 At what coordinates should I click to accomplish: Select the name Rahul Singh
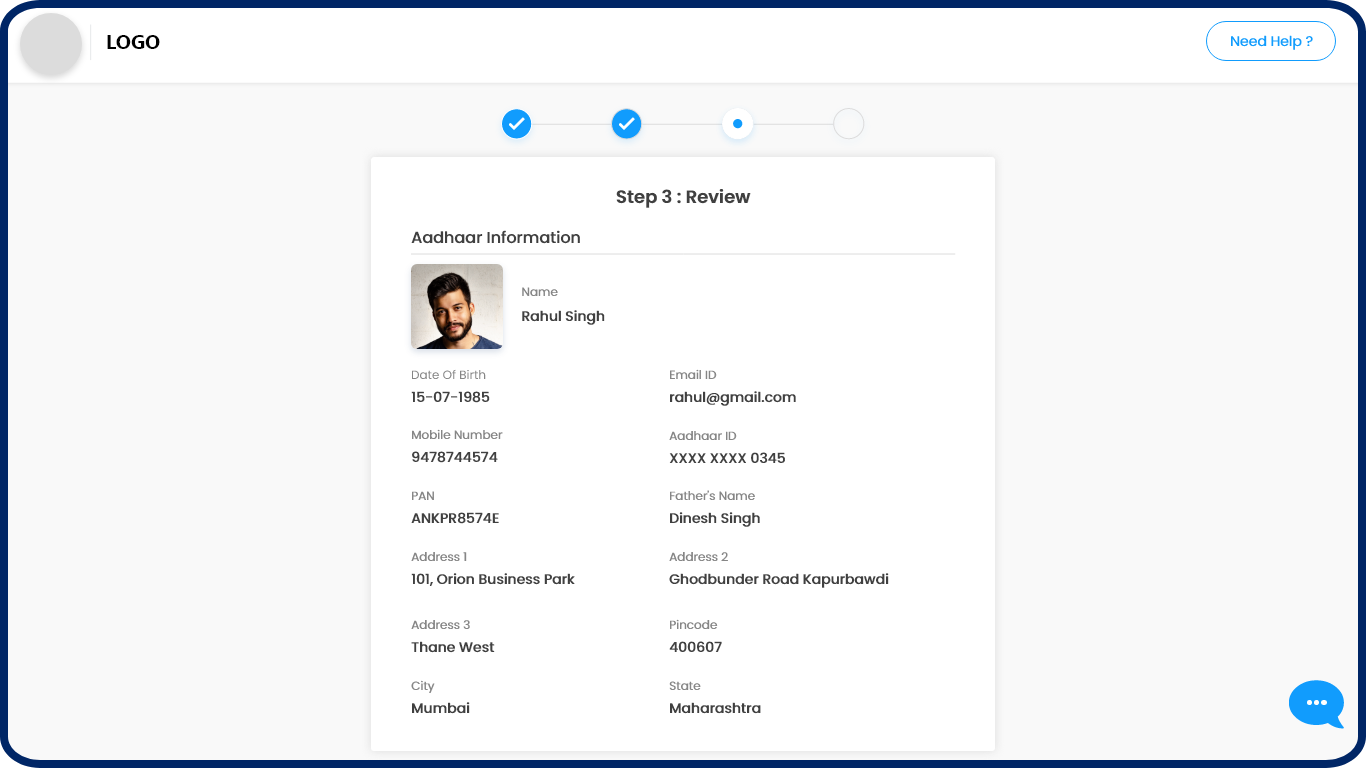563,316
